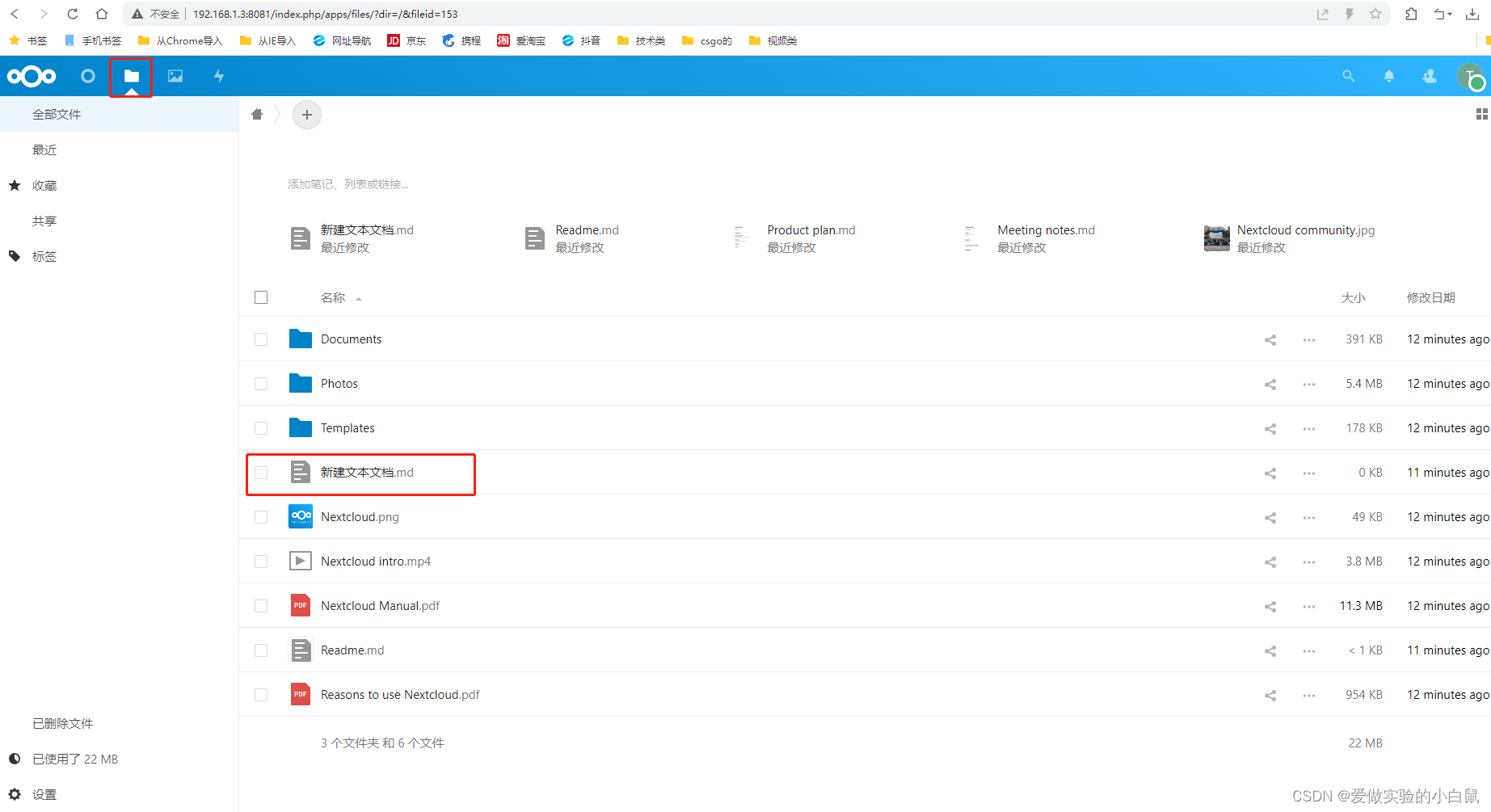Open more actions menu for Readme.md
The width and height of the screenshot is (1491, 812).
pos(1309,651)
